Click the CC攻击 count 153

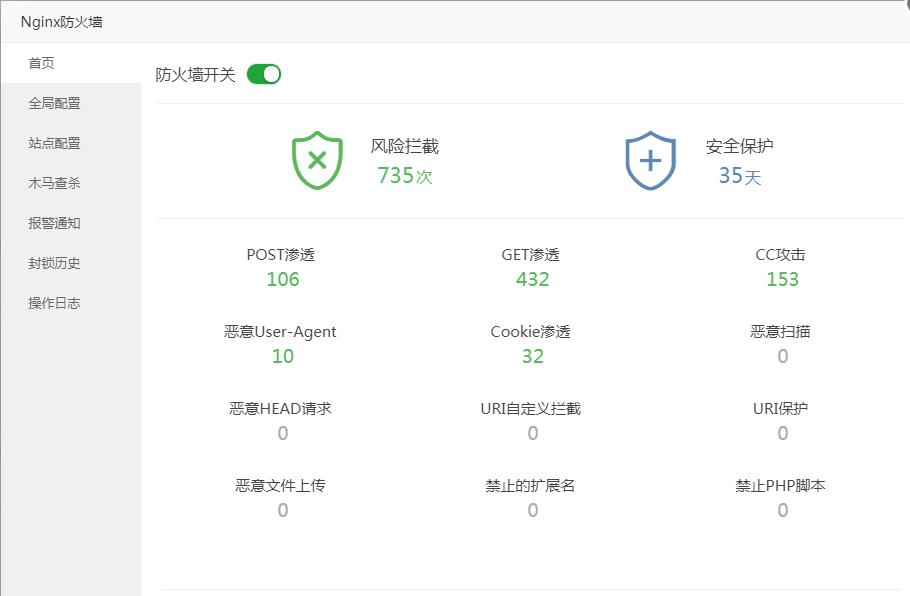[782, 279]
